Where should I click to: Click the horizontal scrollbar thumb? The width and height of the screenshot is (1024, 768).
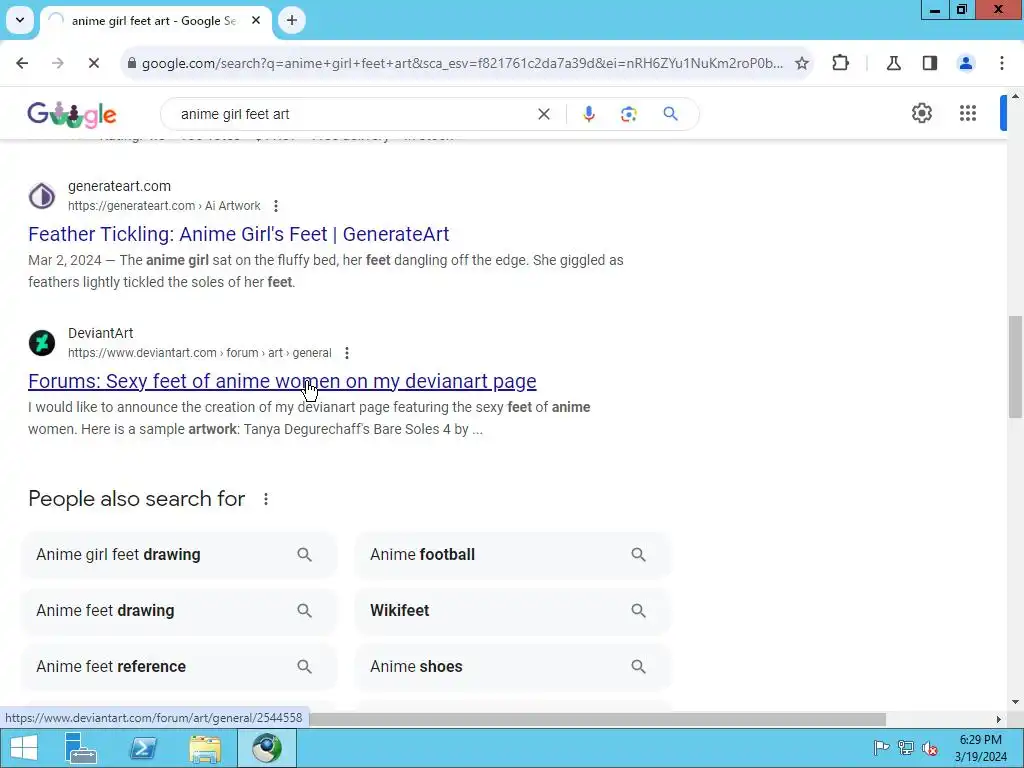pos(597,719)
